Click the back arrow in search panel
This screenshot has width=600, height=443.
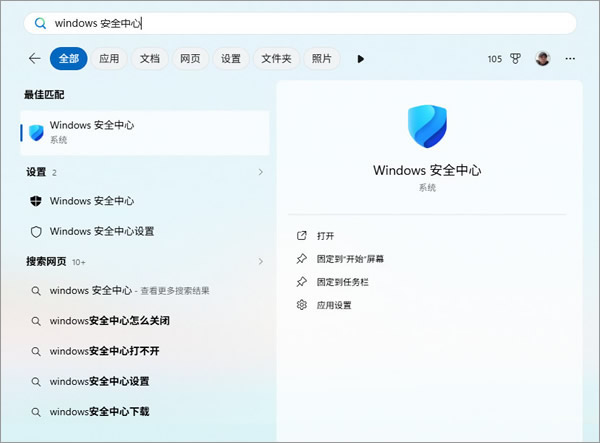(x=35, y=59)
